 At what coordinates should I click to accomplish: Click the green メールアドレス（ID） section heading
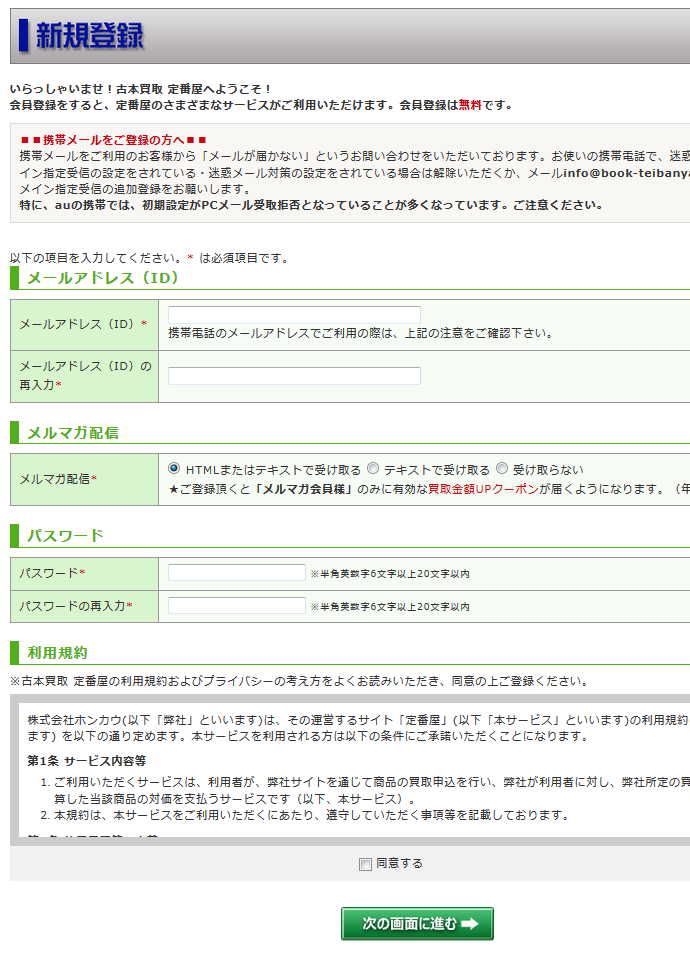(x=103, y=277)
